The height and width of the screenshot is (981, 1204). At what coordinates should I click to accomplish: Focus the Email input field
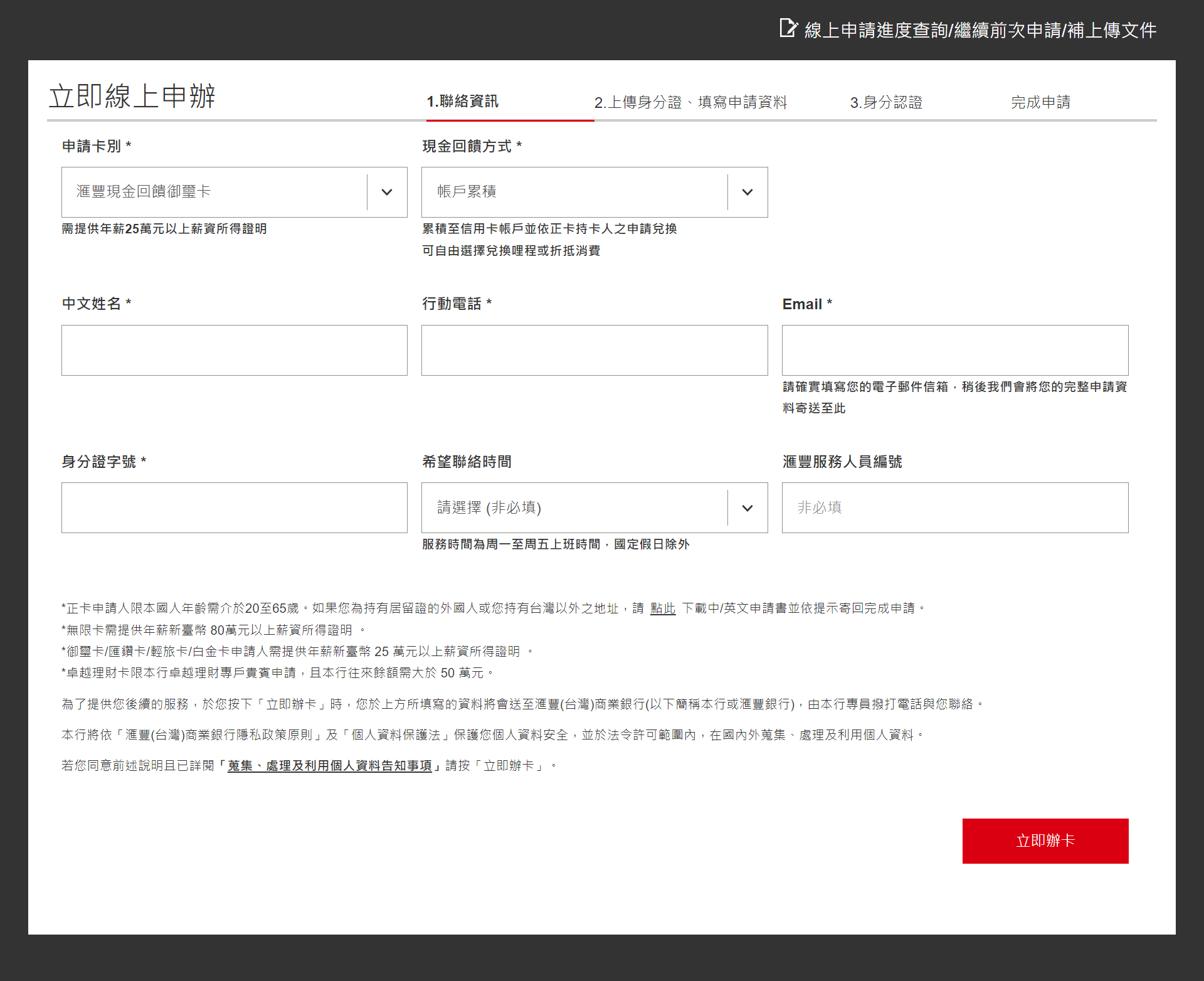tap(955, 350)
